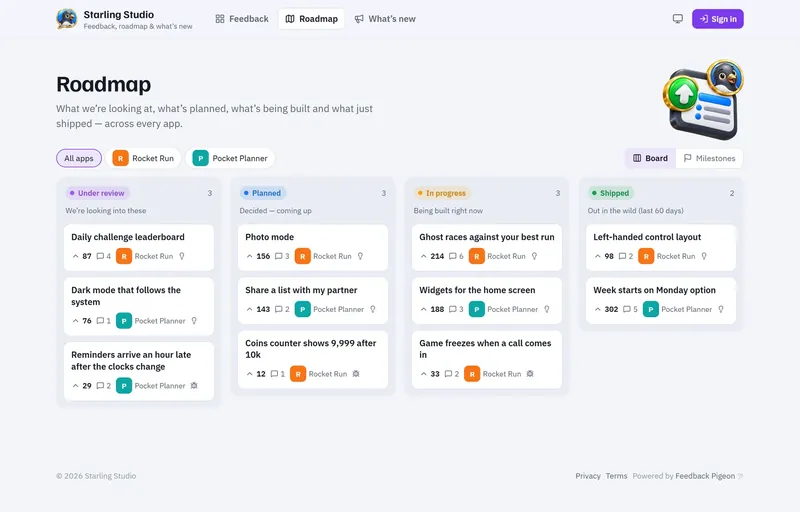Open Widgets for the home screen card
800x512 pixels.
tap(487, 300)
